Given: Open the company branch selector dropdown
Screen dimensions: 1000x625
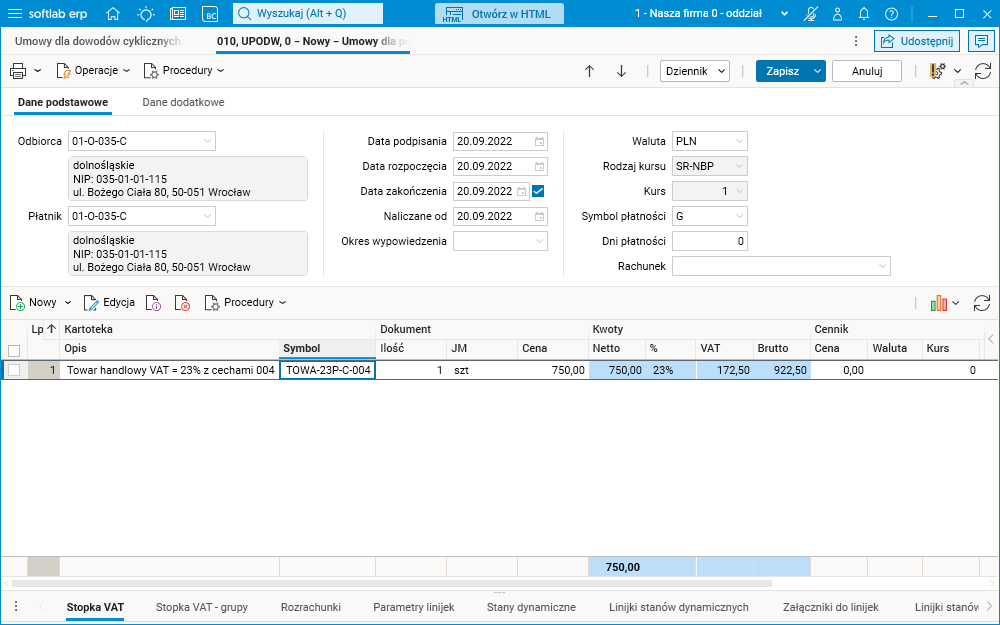Looking at the screenshot, I should point(784,13).
